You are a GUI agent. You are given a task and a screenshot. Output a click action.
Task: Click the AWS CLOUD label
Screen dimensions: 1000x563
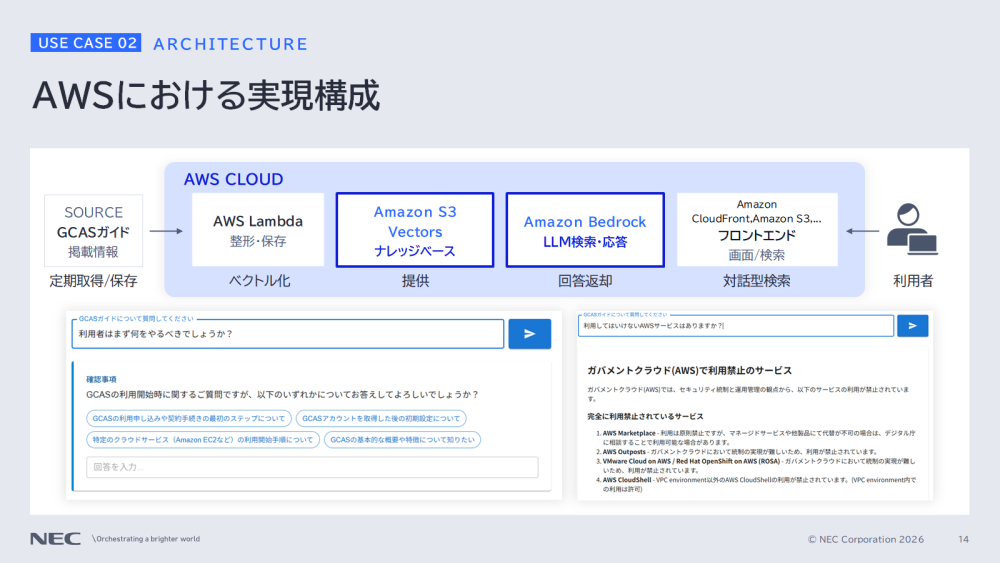[233, 179]
